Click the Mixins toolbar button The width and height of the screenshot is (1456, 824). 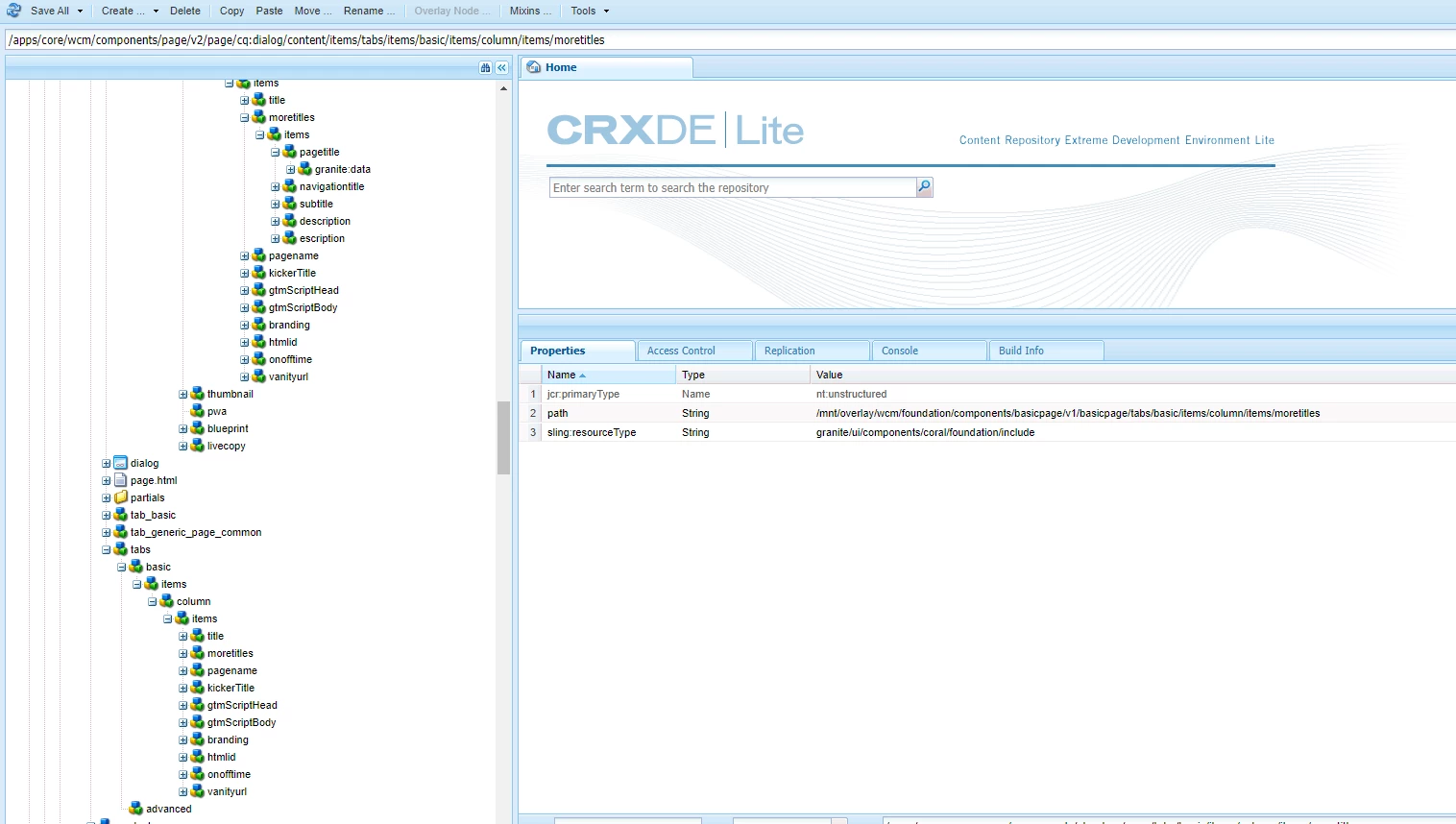point(531,11)
